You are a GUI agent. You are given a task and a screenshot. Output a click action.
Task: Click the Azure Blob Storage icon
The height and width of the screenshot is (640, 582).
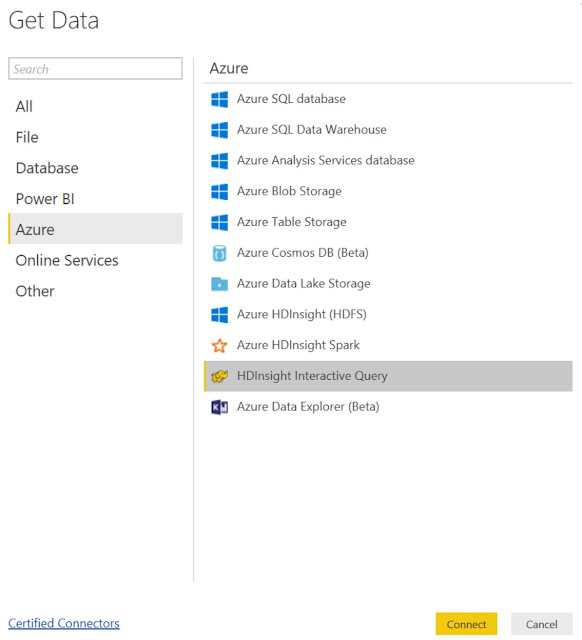(x=220, y=191)
